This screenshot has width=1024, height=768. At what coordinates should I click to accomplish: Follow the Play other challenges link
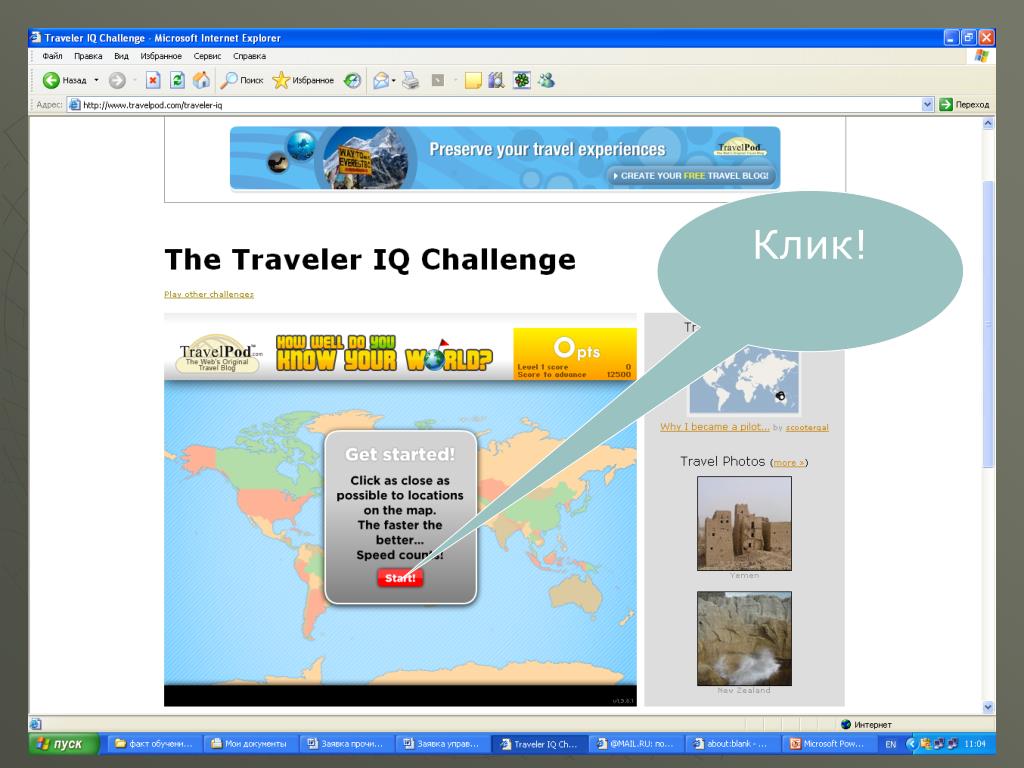click(x=209, y=295)
